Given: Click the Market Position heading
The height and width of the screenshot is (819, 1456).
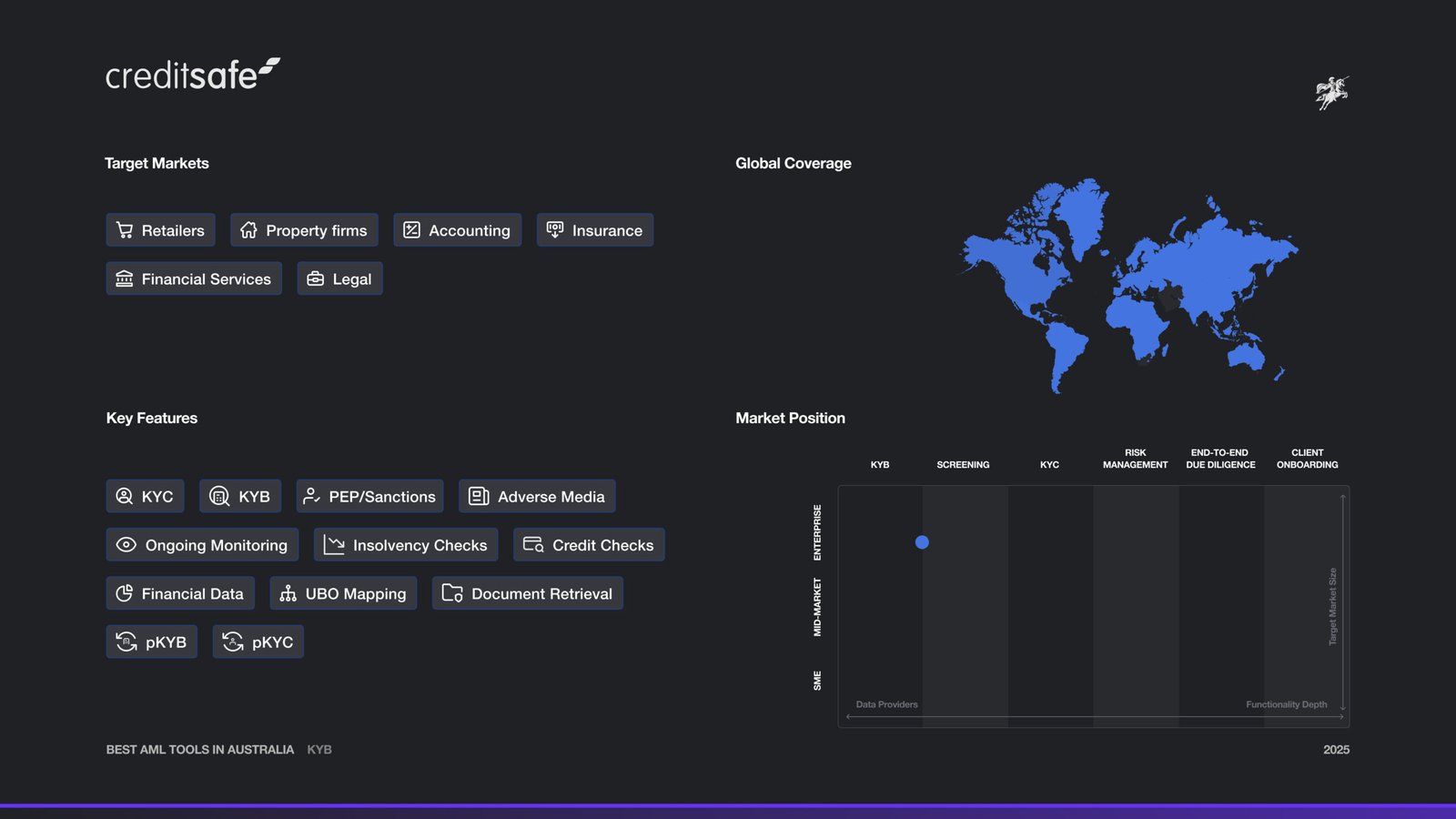Looking at the screenshot, I should tap(791, 418).
